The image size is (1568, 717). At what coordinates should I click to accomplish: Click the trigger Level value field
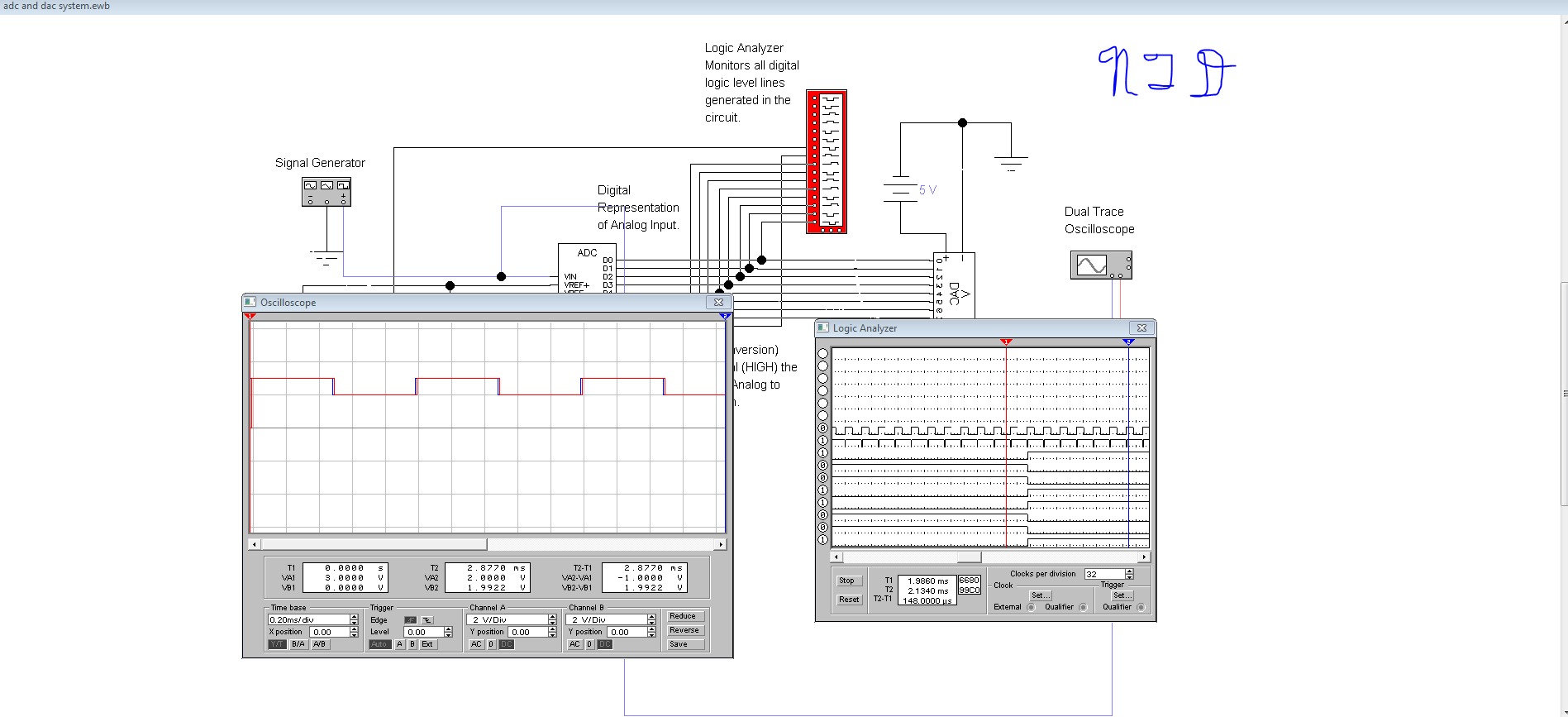(424, 632)
